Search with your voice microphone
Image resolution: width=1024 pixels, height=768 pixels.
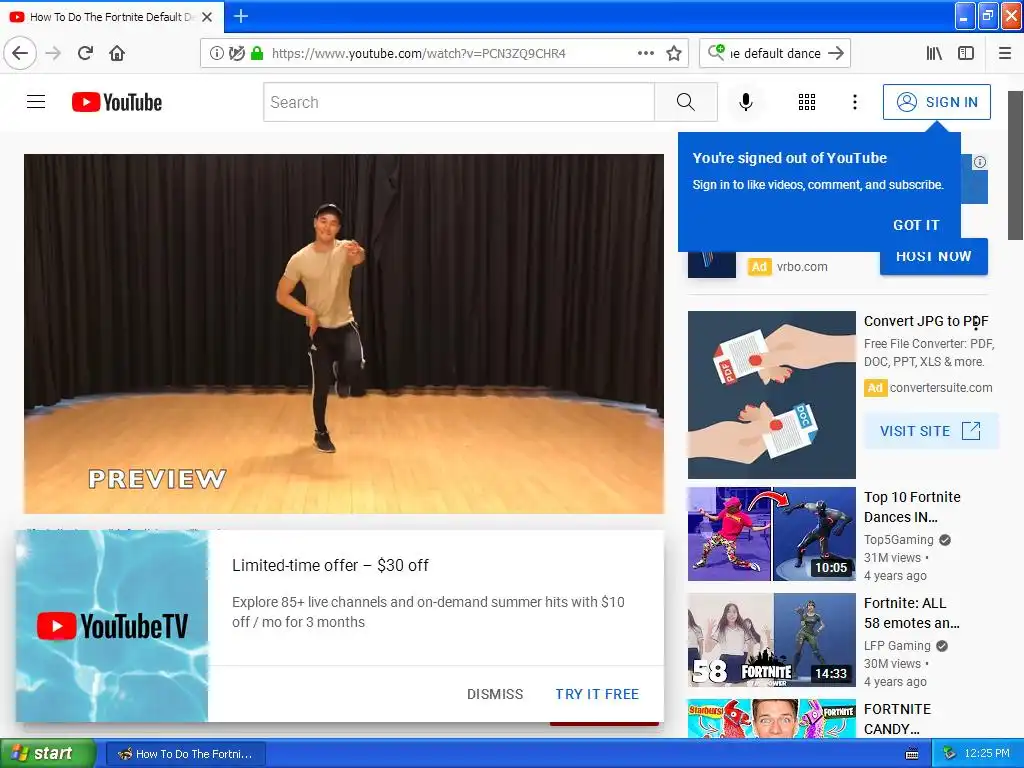(x=746, y=102)
